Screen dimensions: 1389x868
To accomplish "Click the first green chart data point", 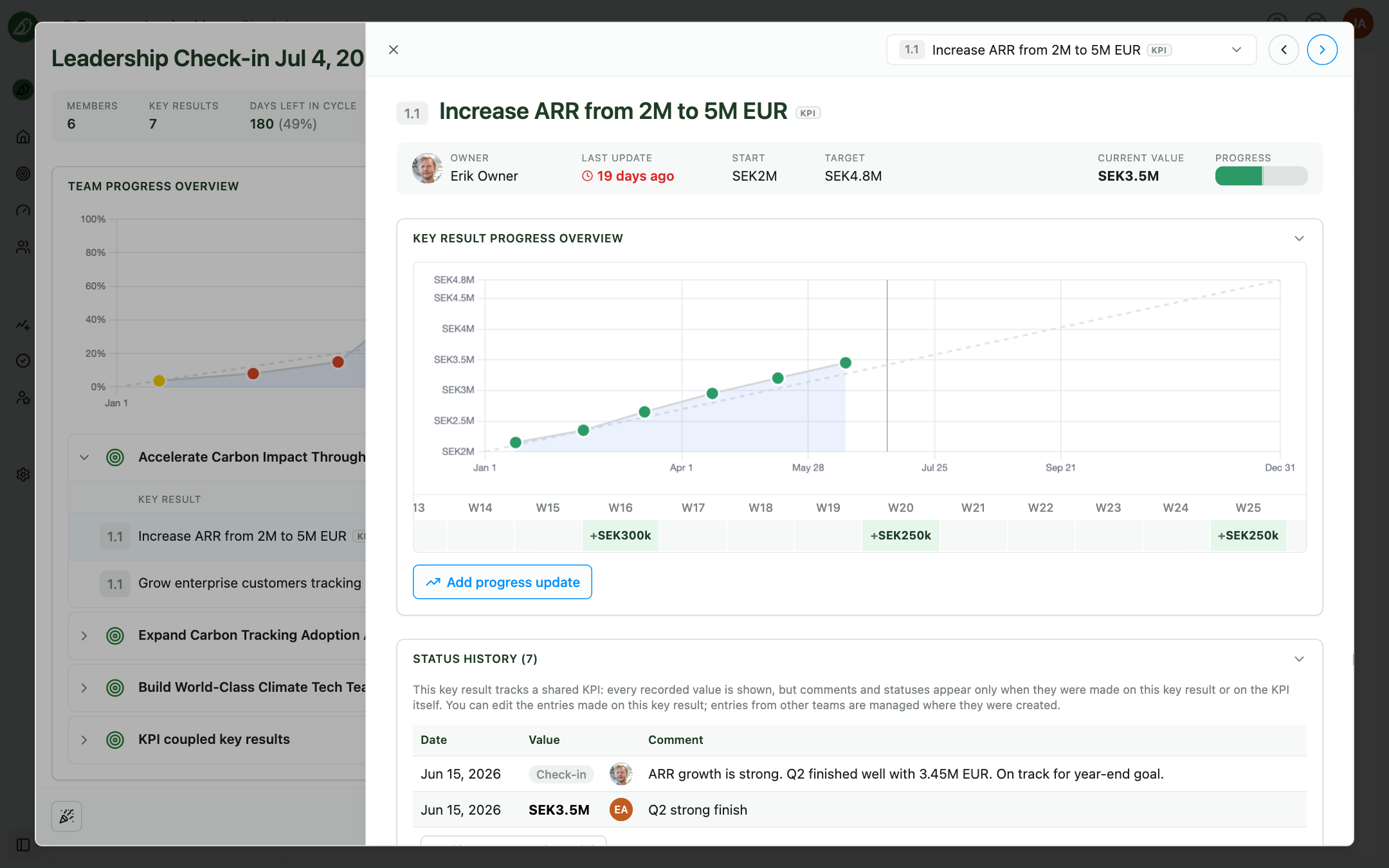I will [x=516, y=442].
